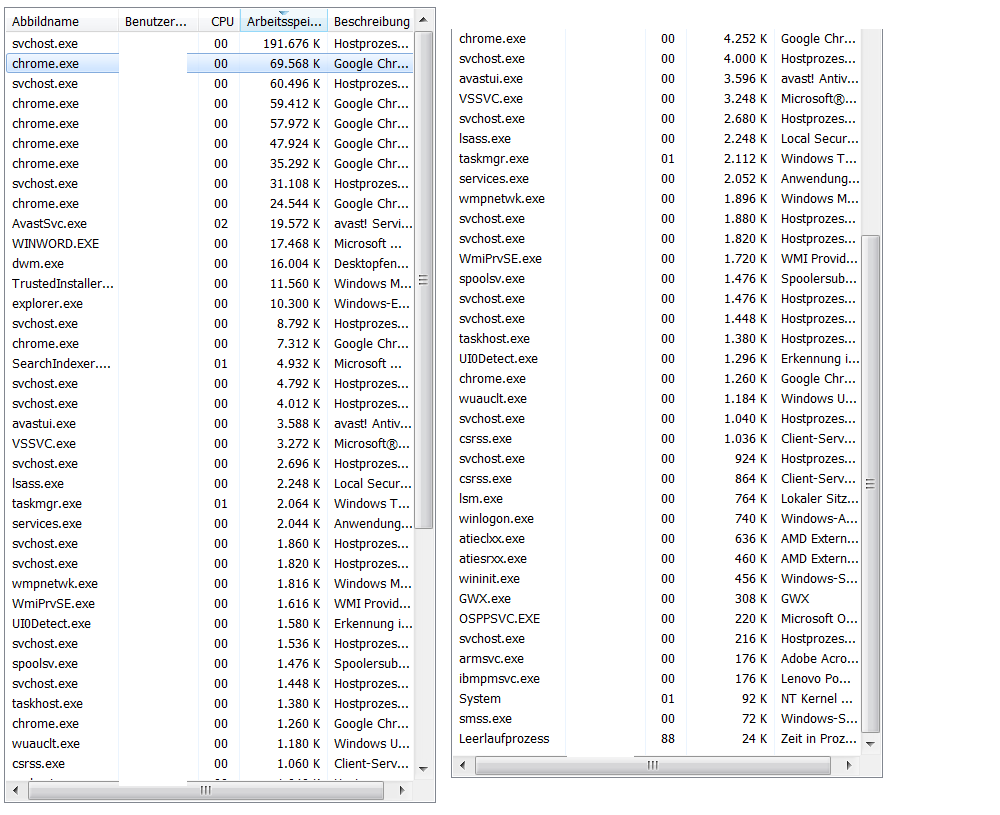Image resolution: width=1000 pixels, height=815 pixels.
Task: Select avastui.exe row with 3.588 K
Action: [210, 423]
